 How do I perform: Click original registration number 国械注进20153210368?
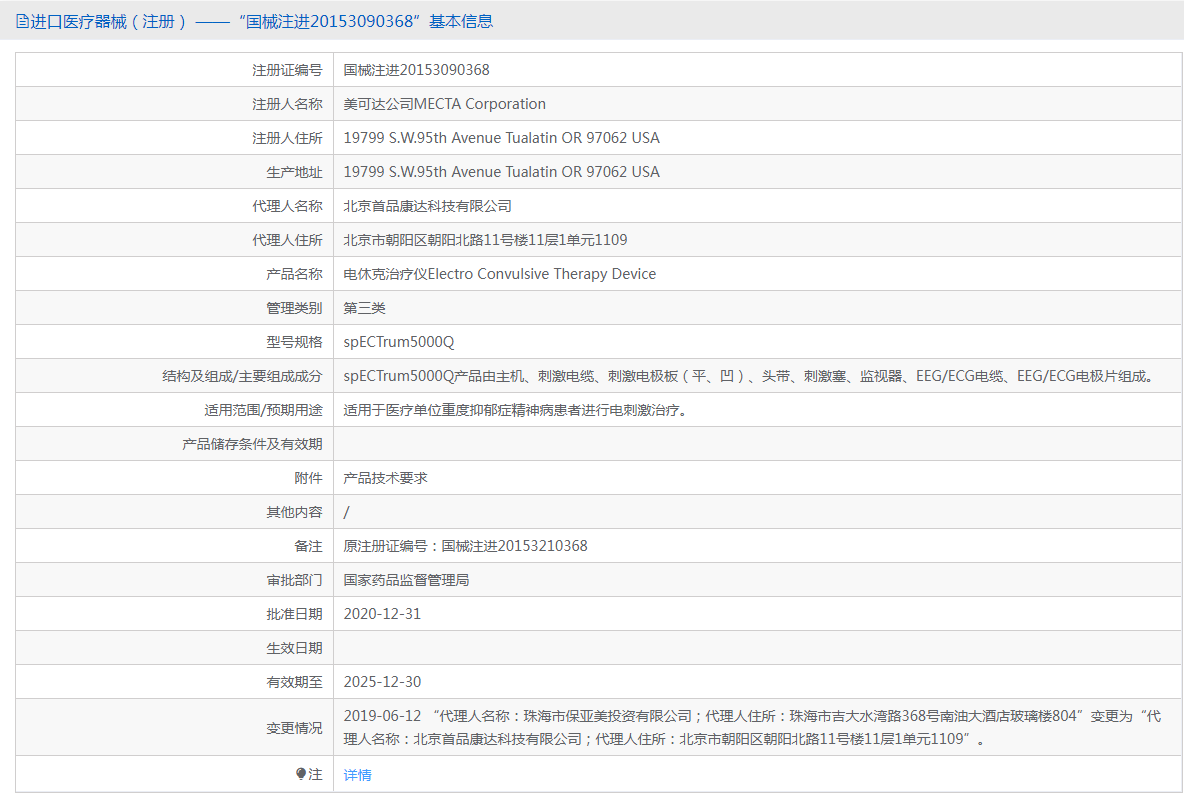[514, 546]
